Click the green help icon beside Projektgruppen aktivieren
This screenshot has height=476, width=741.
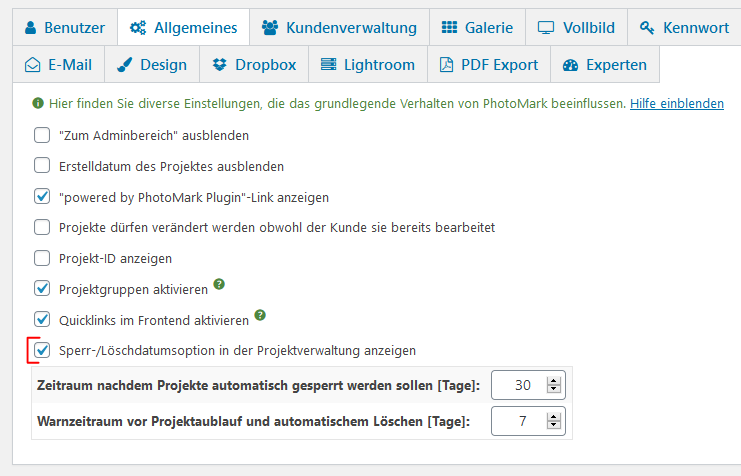point(219,285)
